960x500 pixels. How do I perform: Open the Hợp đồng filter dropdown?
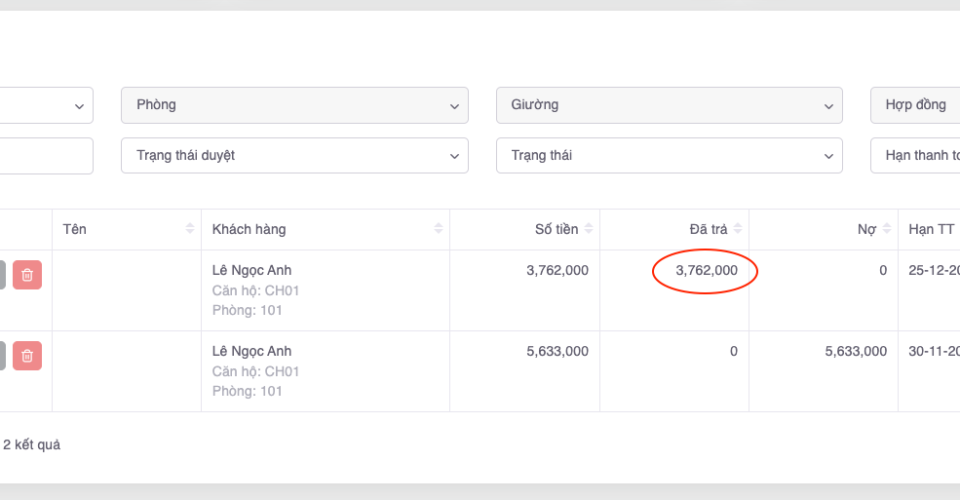915,105
